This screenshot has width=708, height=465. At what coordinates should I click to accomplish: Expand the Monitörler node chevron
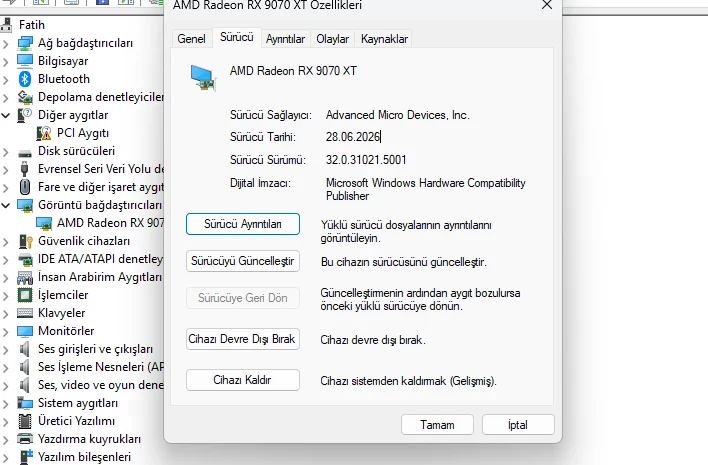pos(6,332)
